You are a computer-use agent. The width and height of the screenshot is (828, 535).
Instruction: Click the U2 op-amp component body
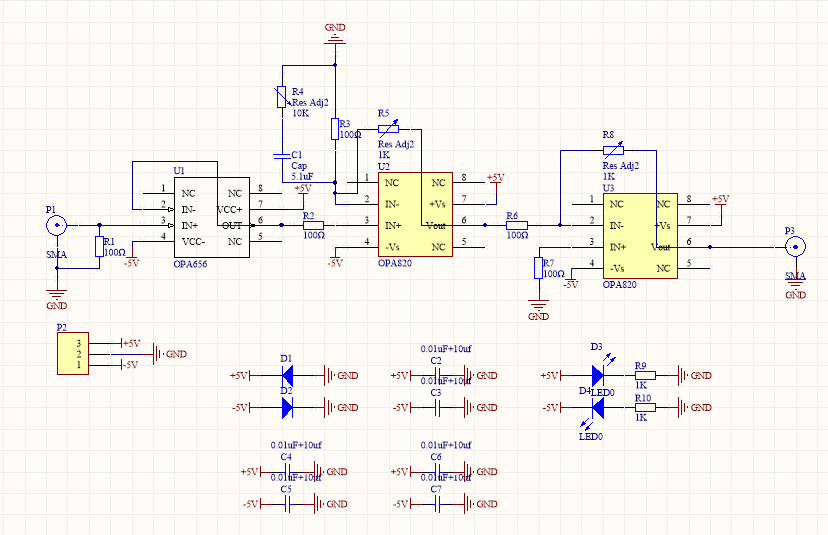415,214
